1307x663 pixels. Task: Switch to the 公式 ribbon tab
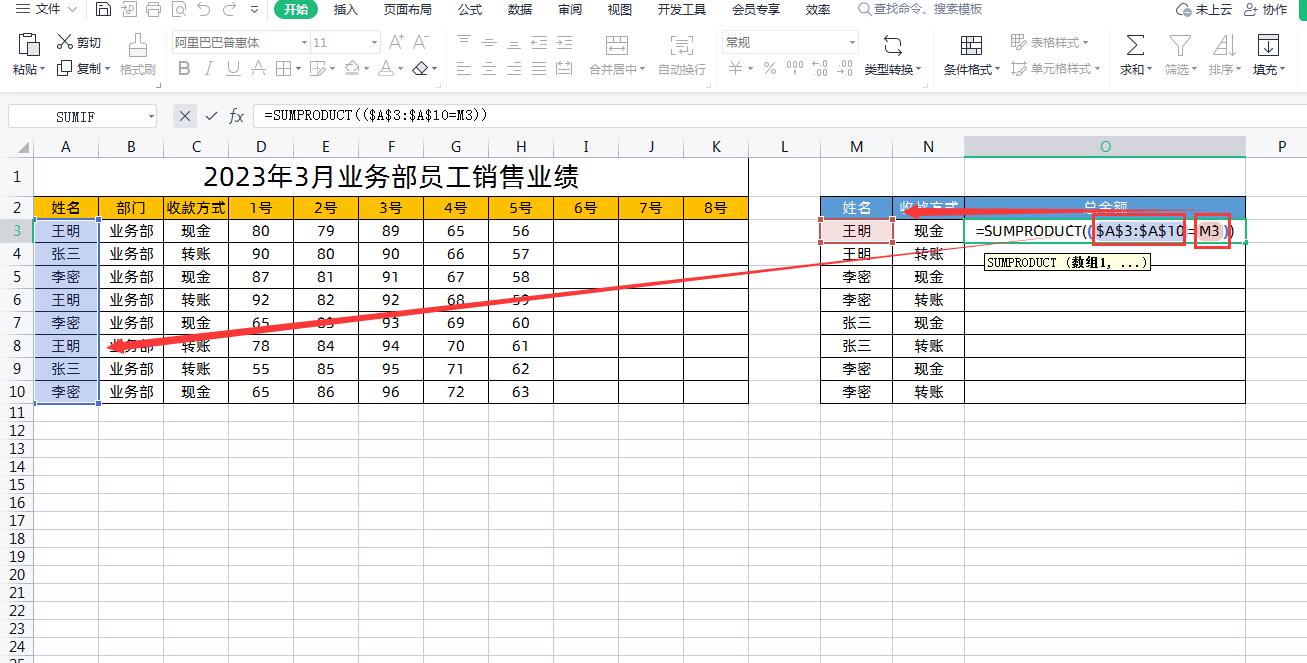[x=468, y=10]
